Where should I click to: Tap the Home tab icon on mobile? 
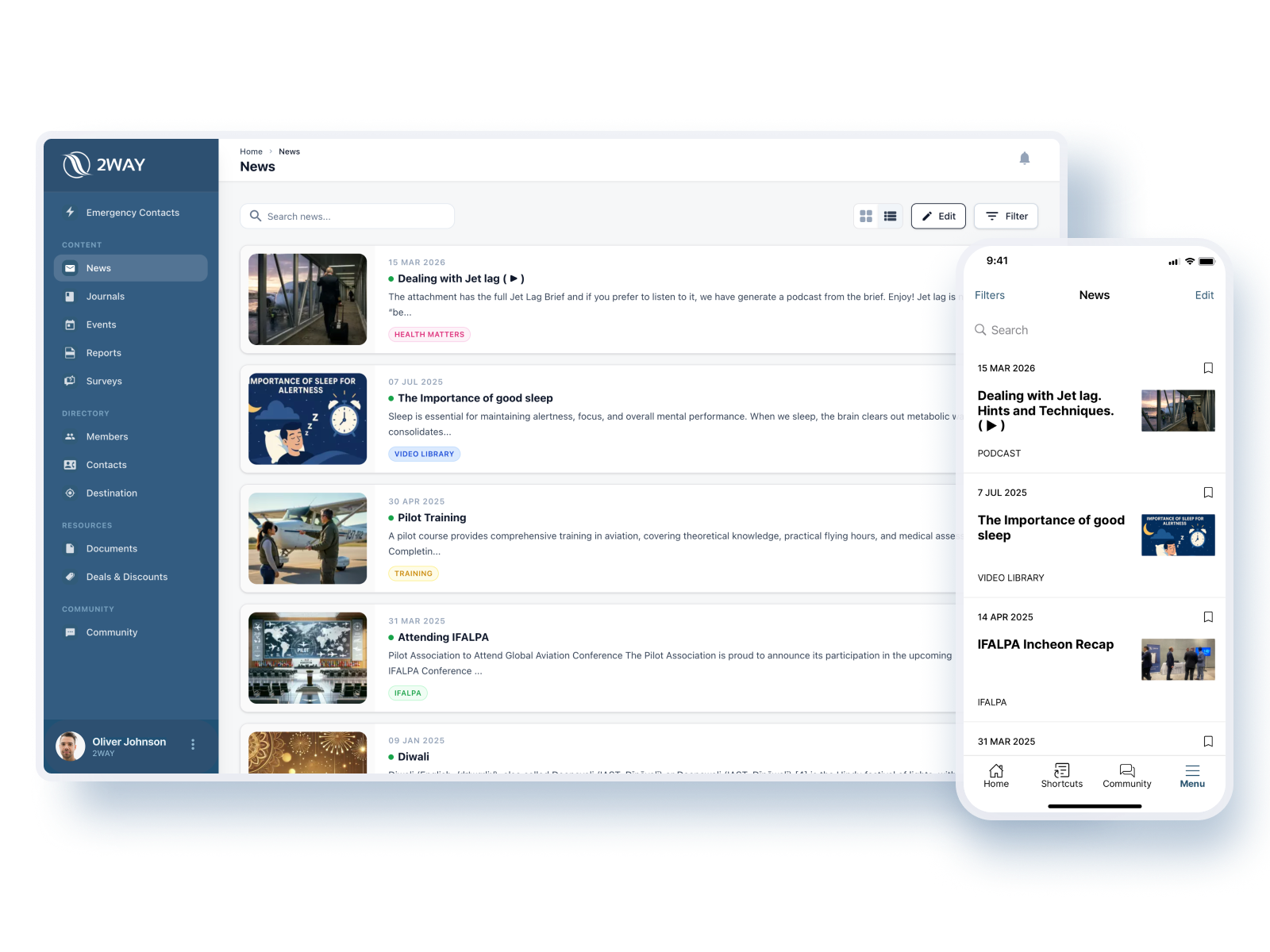click(x=996, y=770)
